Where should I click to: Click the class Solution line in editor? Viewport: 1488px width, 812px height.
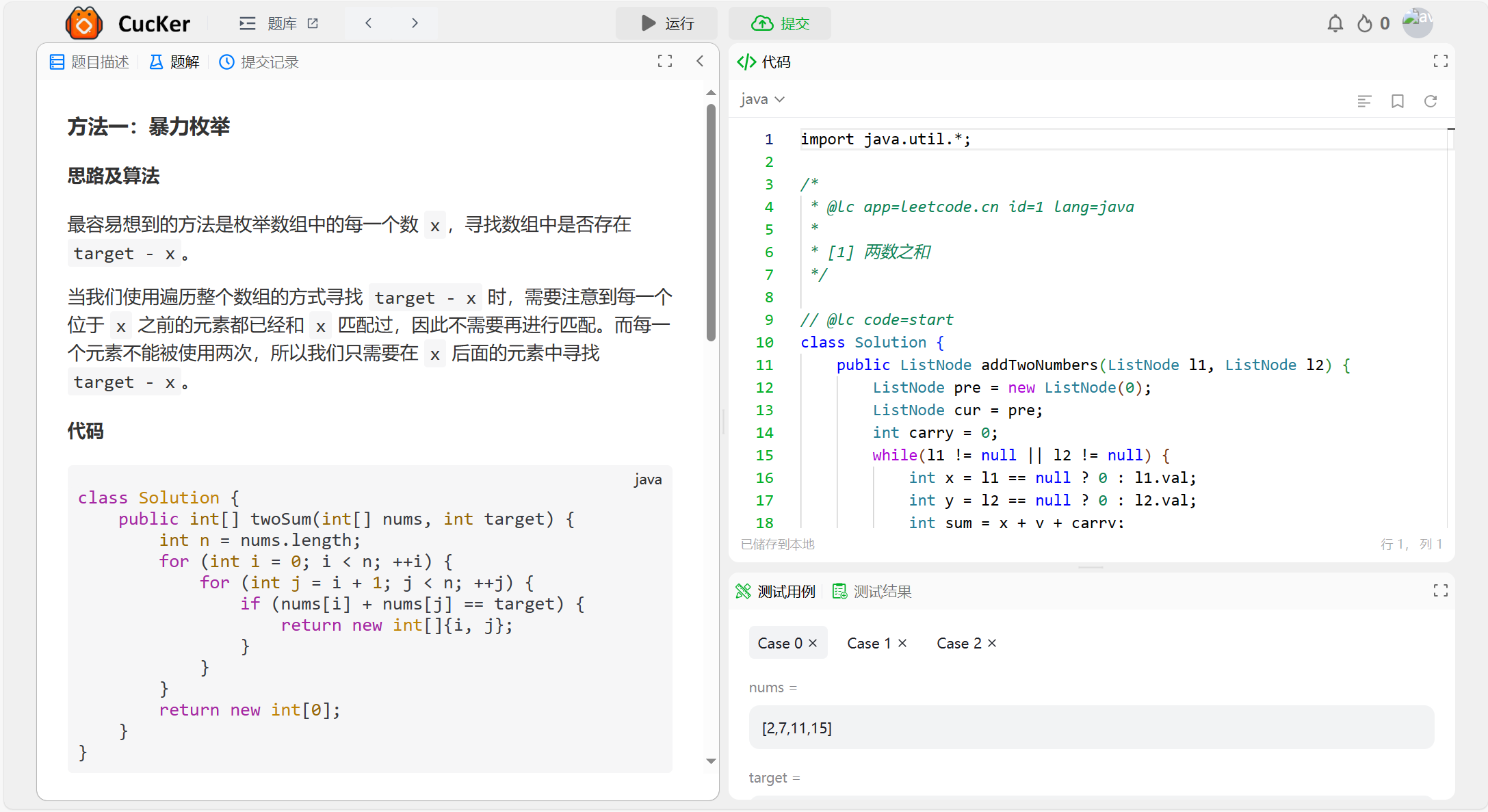pyautogui.click(x=872, y=343)
